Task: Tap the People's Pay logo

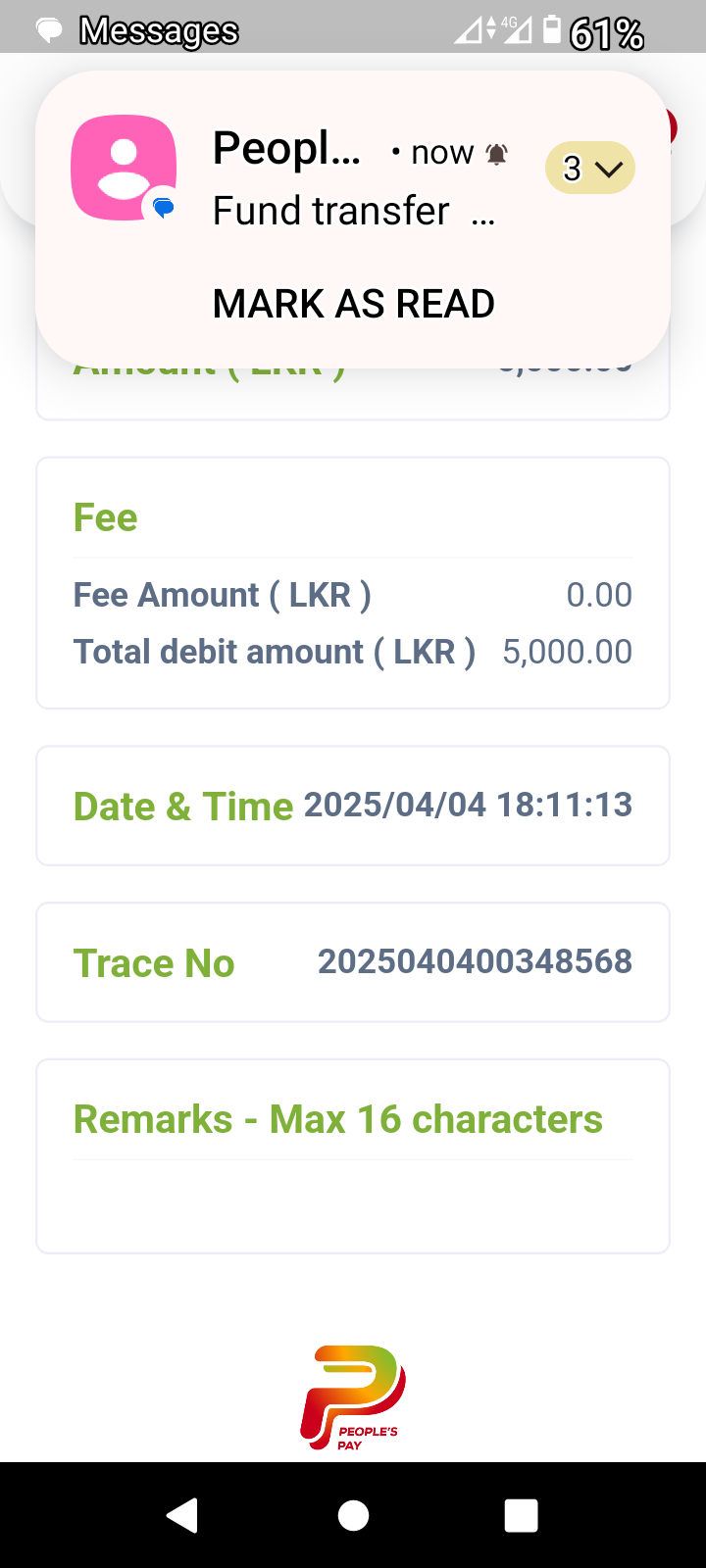Action: (353, 1397)
